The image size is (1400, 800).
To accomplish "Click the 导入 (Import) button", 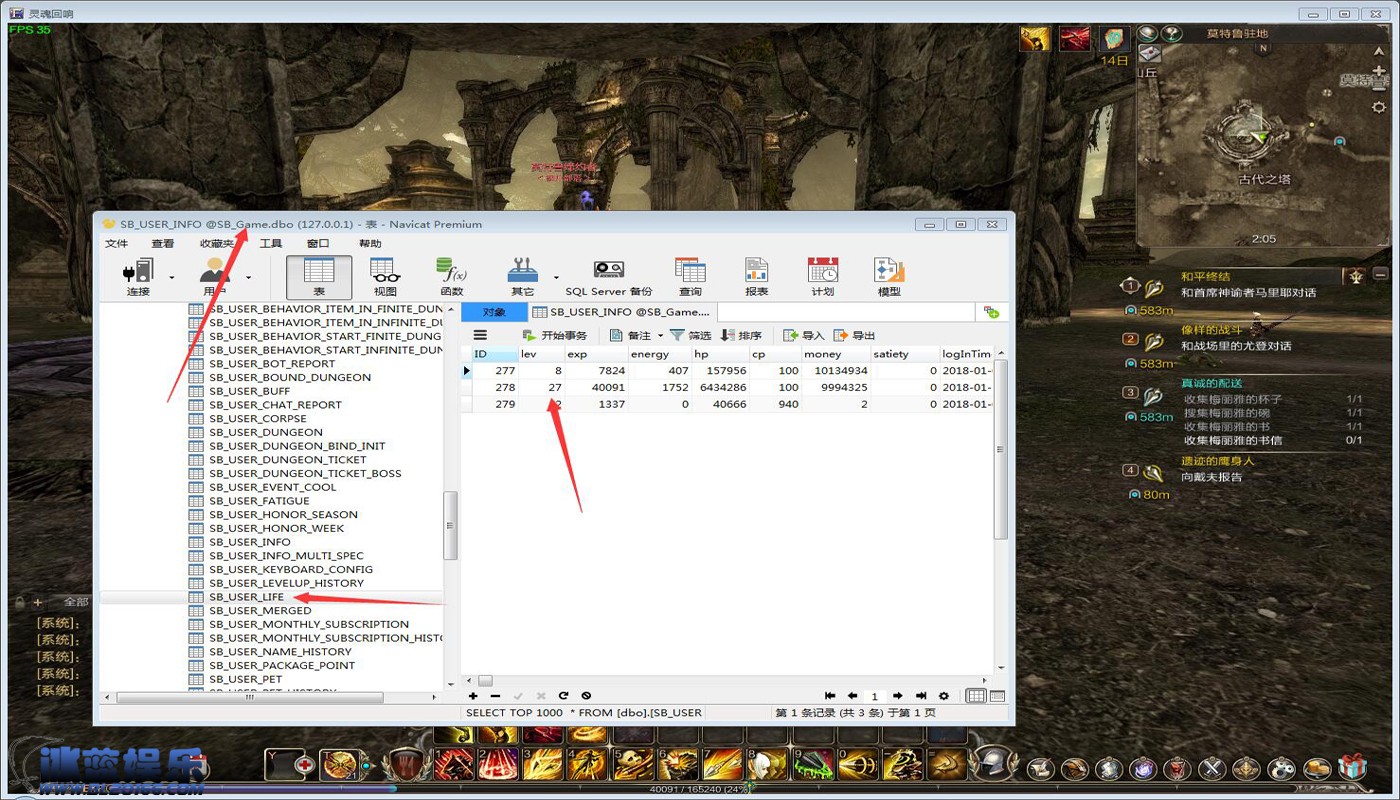I will [804, 335].
